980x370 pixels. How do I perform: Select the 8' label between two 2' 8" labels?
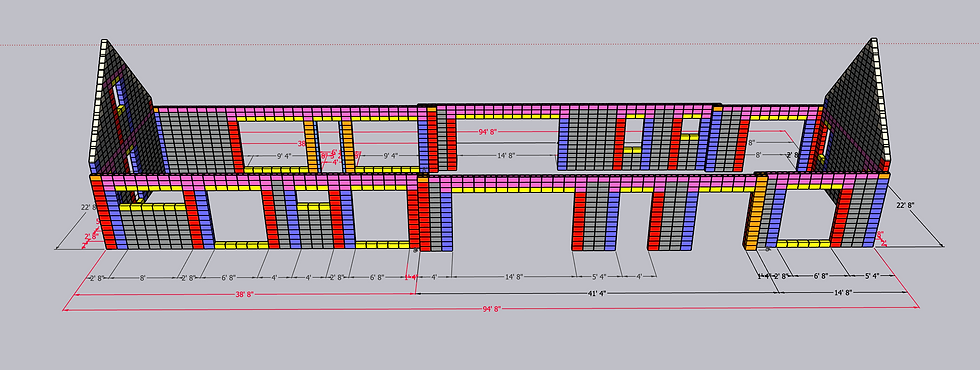142,278
